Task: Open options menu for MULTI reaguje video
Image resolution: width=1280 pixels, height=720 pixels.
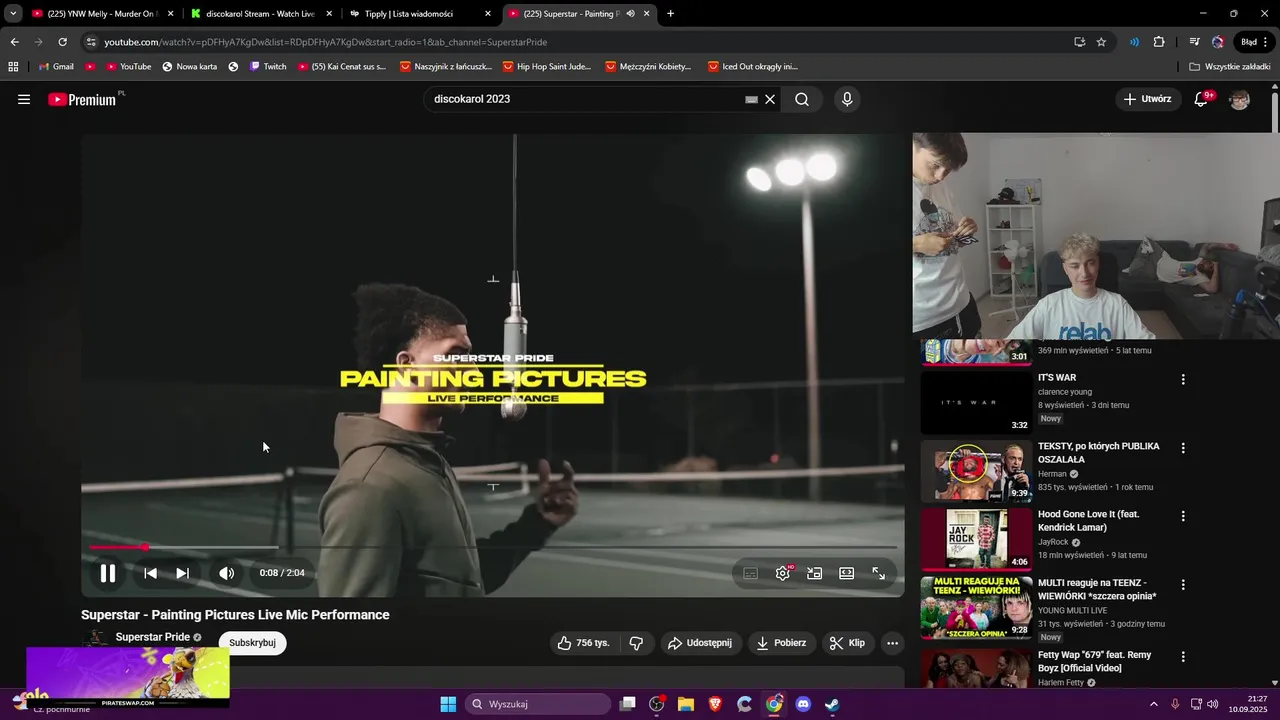Action: (1183, 584)
